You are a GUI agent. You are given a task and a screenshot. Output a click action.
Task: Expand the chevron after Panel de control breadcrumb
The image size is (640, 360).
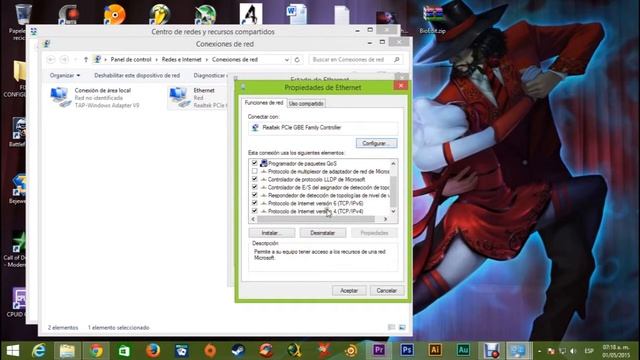click(x=157, y=60)
